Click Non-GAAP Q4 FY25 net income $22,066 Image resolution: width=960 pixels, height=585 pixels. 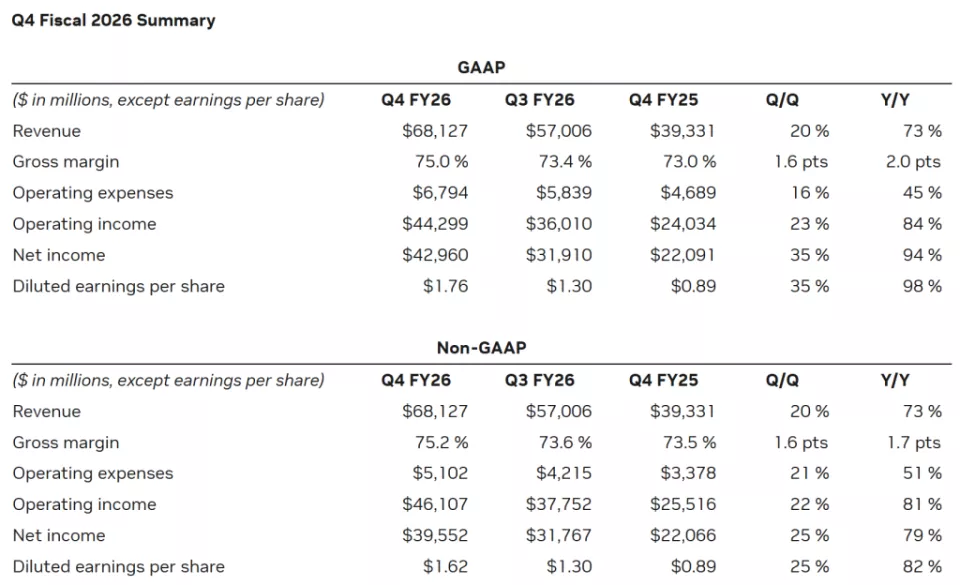pyautogui.click(x=683, y=535)
